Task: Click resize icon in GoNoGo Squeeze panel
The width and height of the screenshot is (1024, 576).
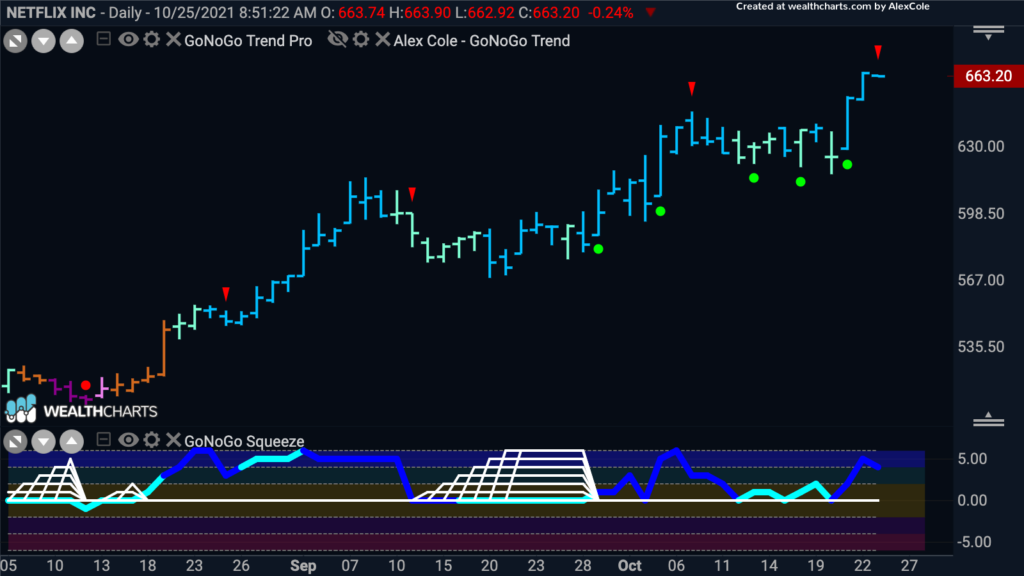Action: (16, 442)
